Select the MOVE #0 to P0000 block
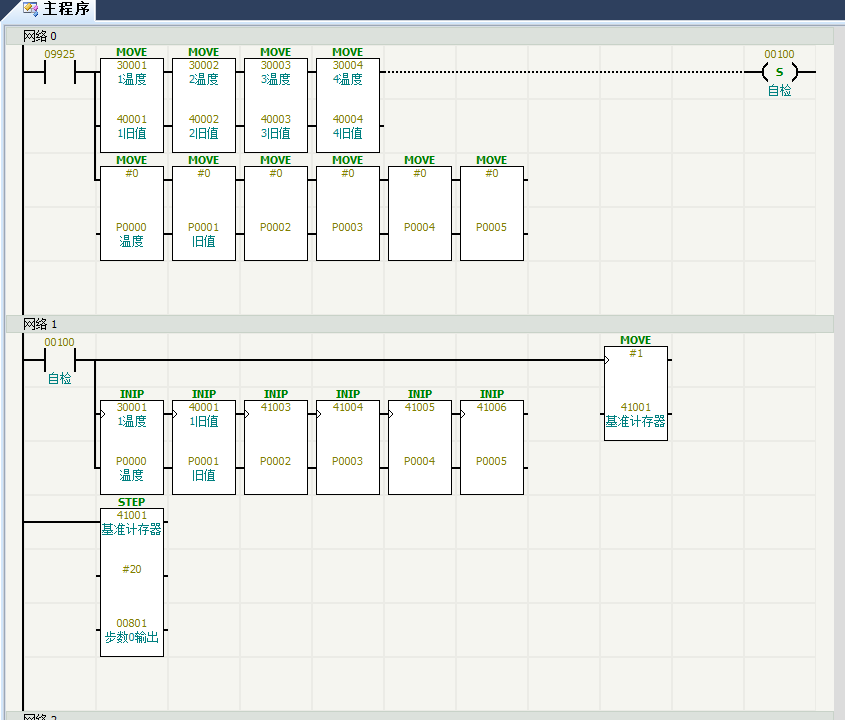Screen dimensions: 845x720 131,213
